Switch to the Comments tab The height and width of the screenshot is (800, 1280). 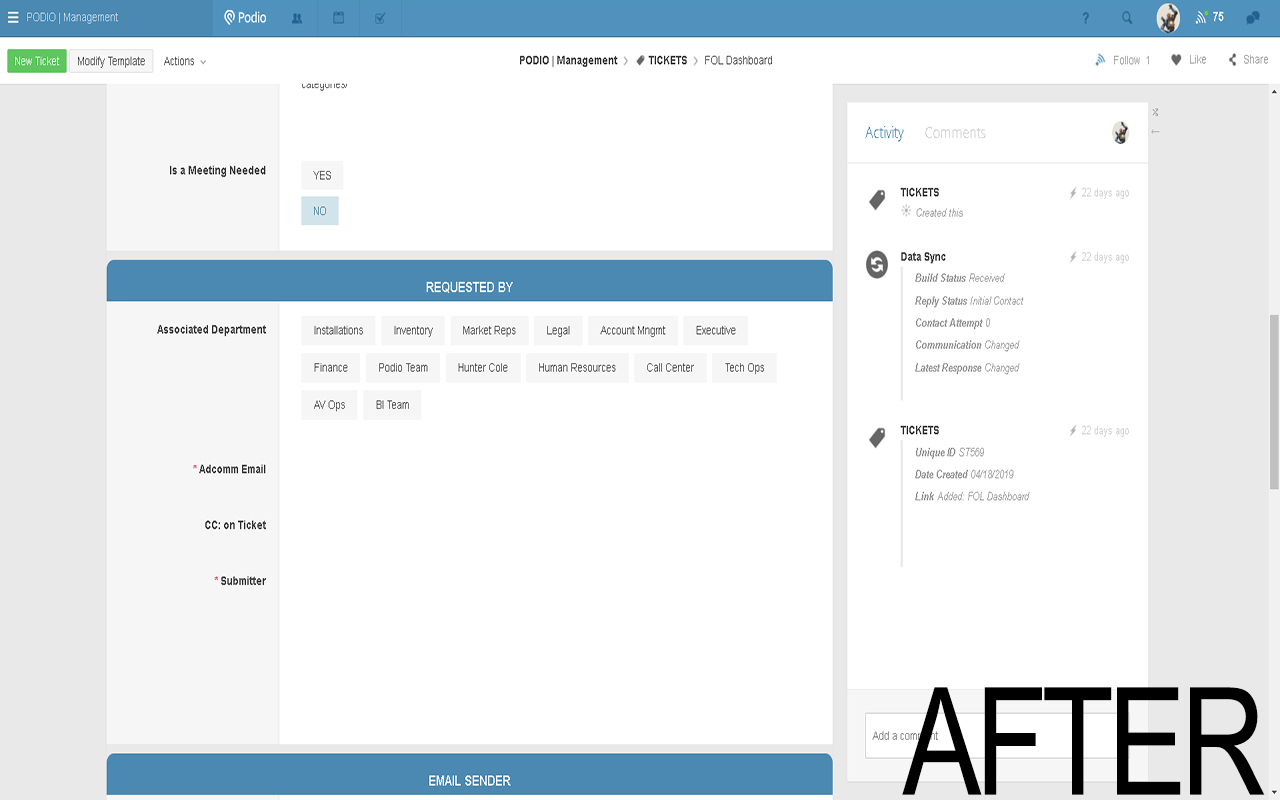pyautogui.click(x=955, y=133)
